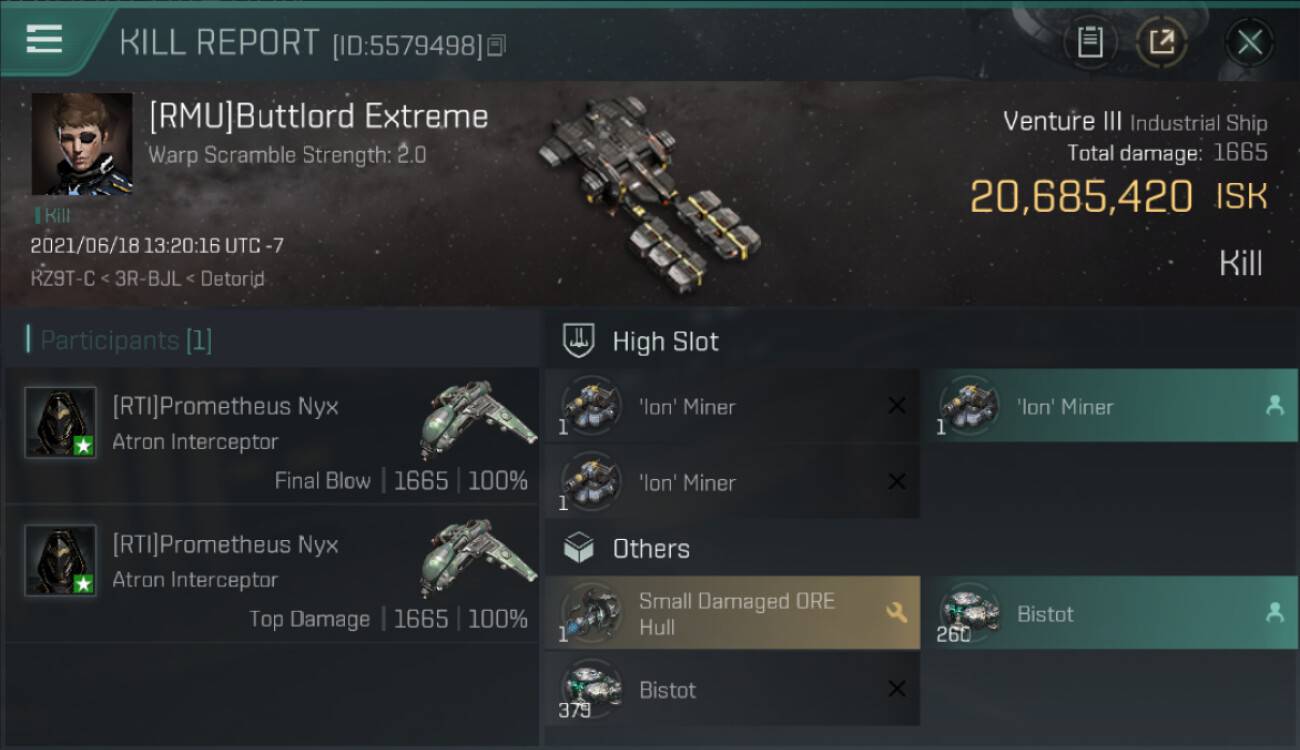1300x750 pixels.
Task: Select the first destroyed 'Ion' Miner
Action: pyautogui.click(x=732, y=406)
